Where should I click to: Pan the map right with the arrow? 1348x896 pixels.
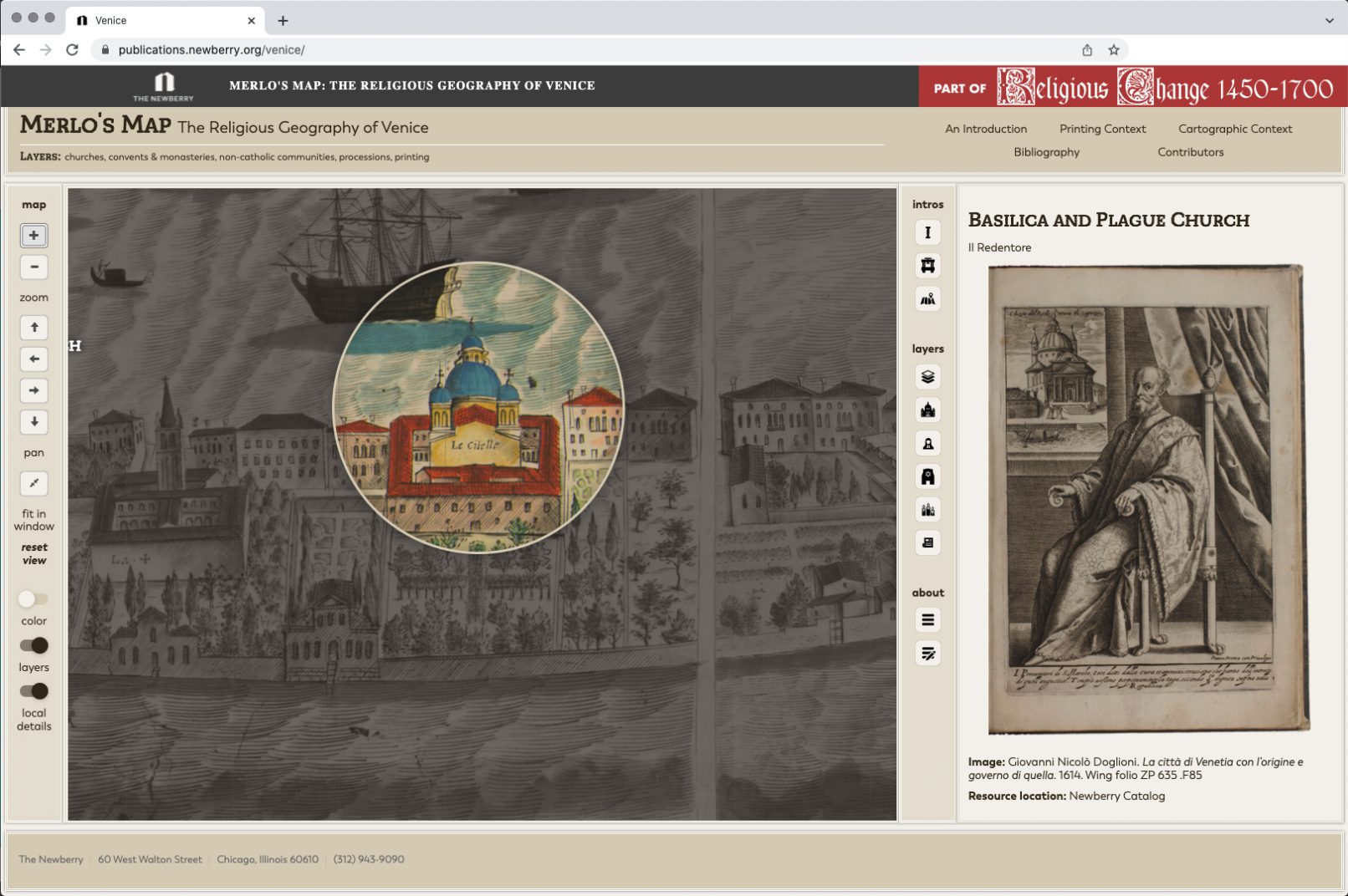tap(34, 390)
